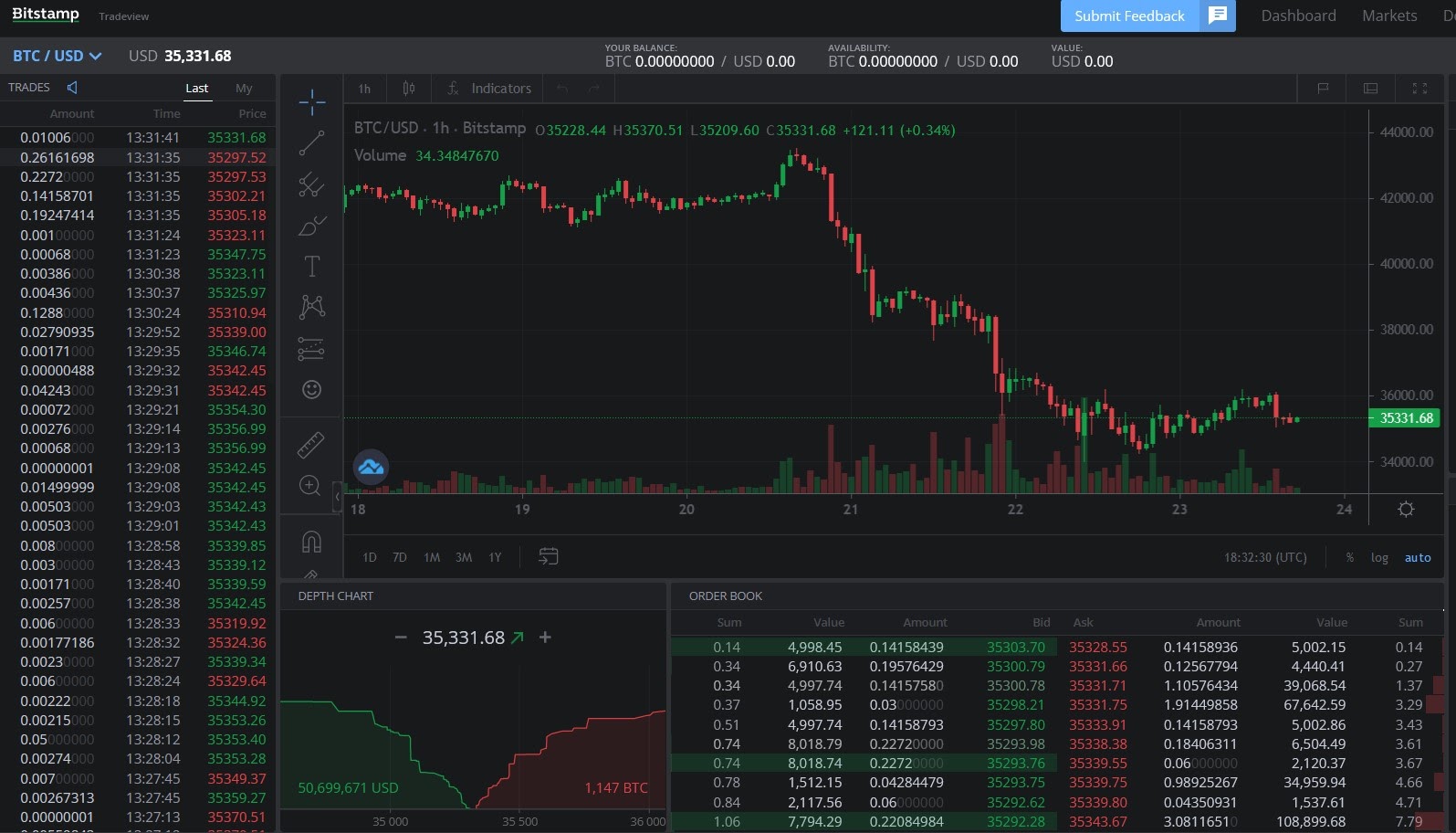Set chart range to 1M
Viewport: 1456px width, 833px height.
point(432,557)
